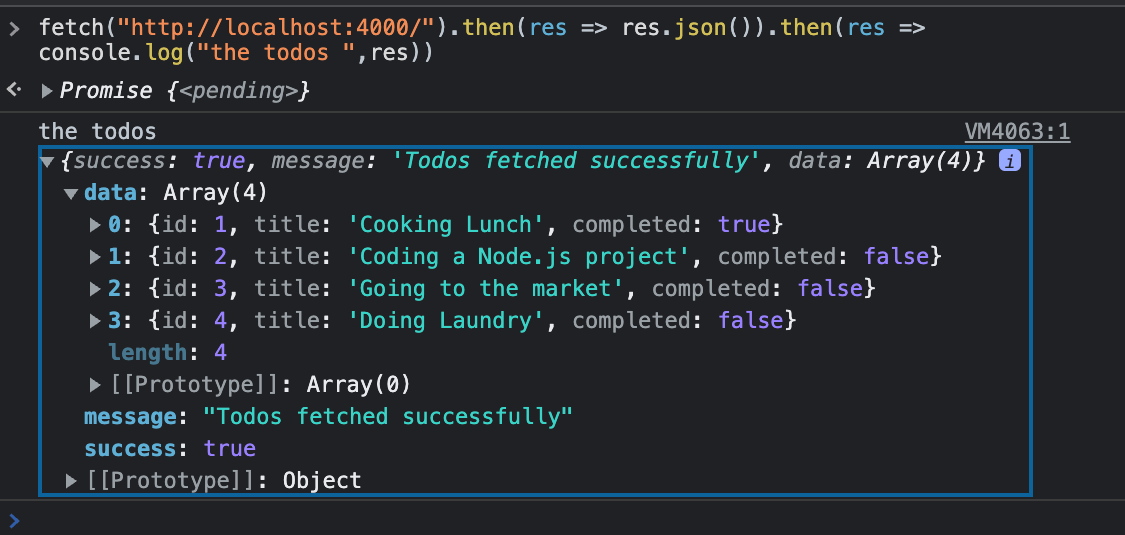Viewport: 1125px width, 535px height.
Task: Collapse the data Array(4) node
Action: [x=71, y=193]
